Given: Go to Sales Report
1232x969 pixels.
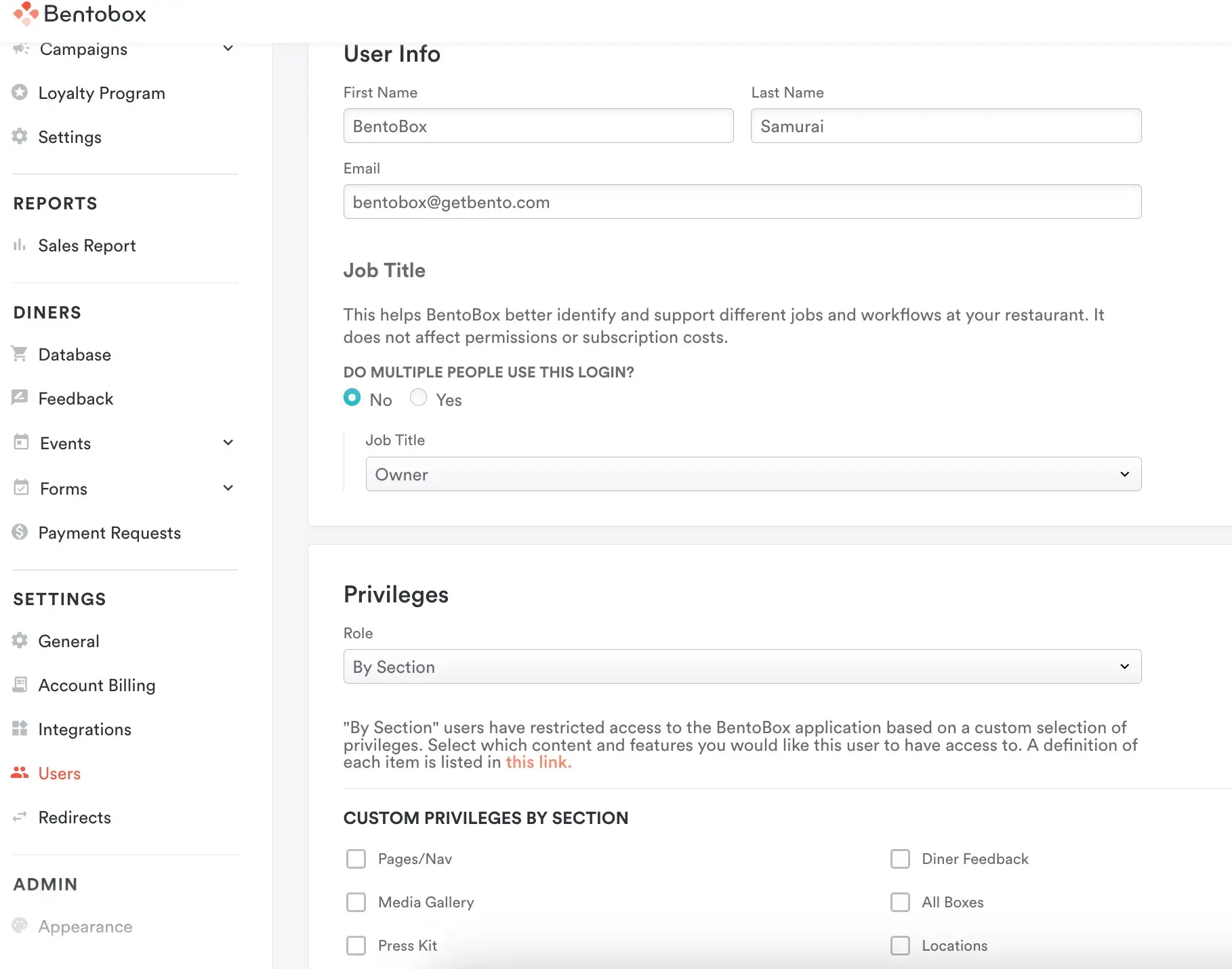Looking at the screenshot, I should tap(87, 245).
